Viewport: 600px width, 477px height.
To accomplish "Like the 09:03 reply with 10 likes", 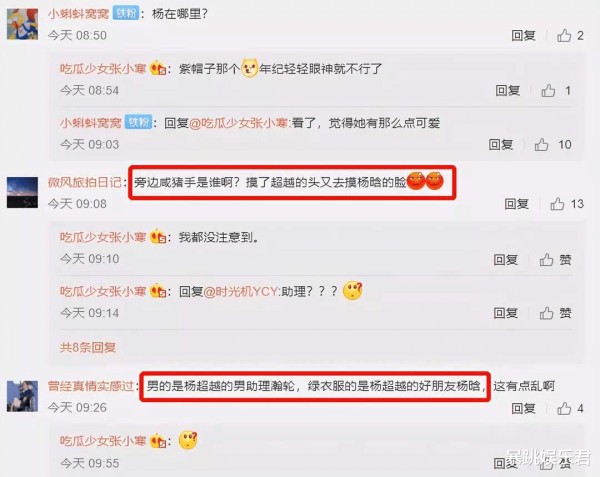I will [541, 145].
